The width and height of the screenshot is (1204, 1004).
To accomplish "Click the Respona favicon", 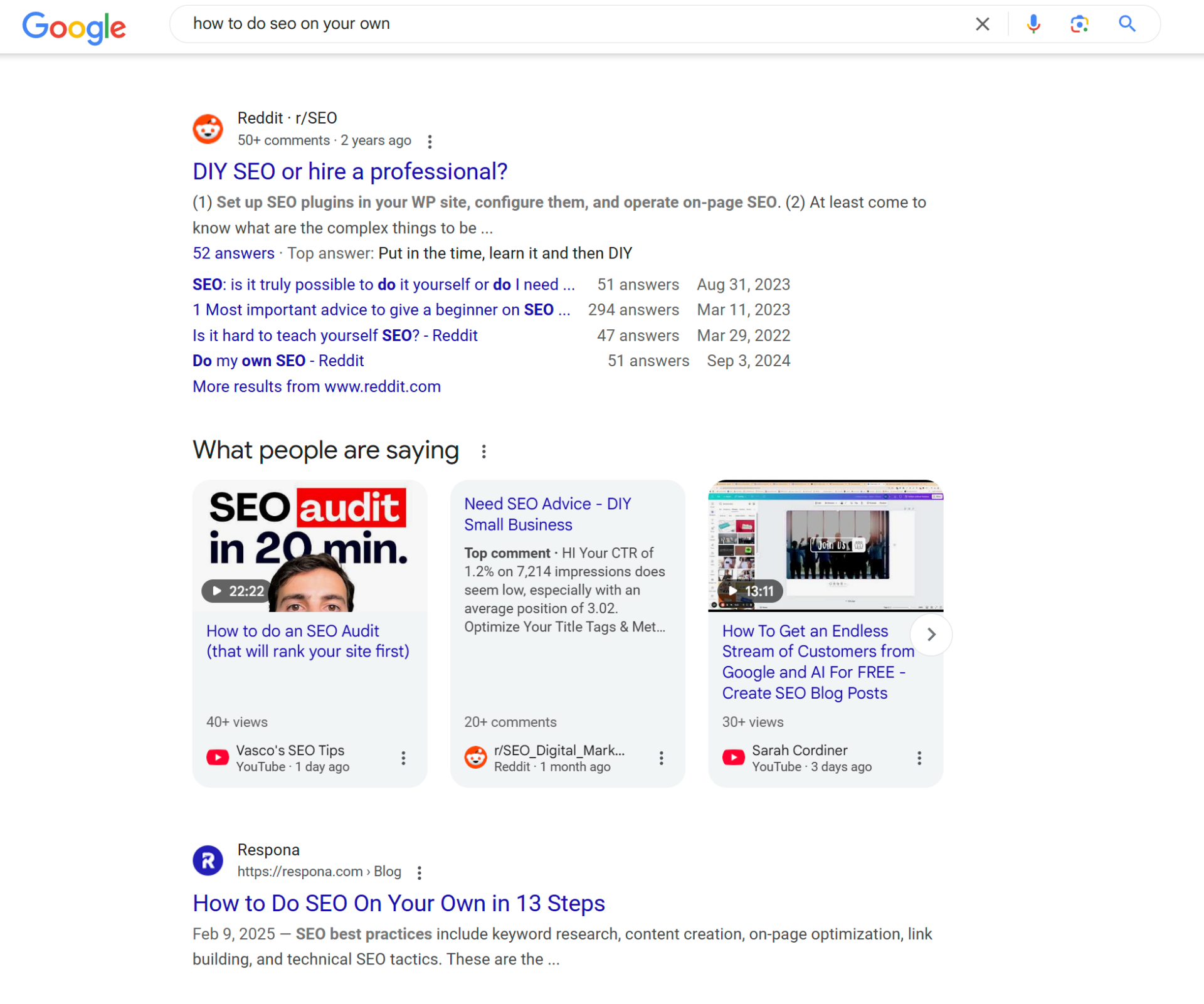I will [x=208, y=860].
